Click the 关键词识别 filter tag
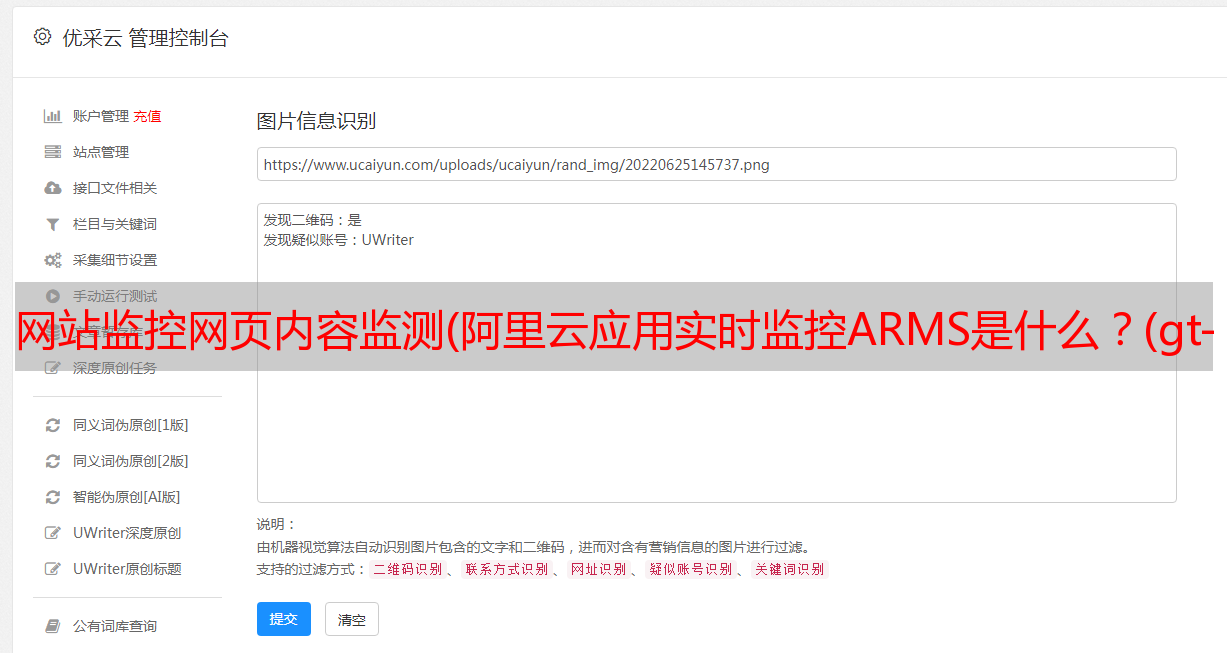This screenshot has height=653, width=1227. click(x=789, y=569)
